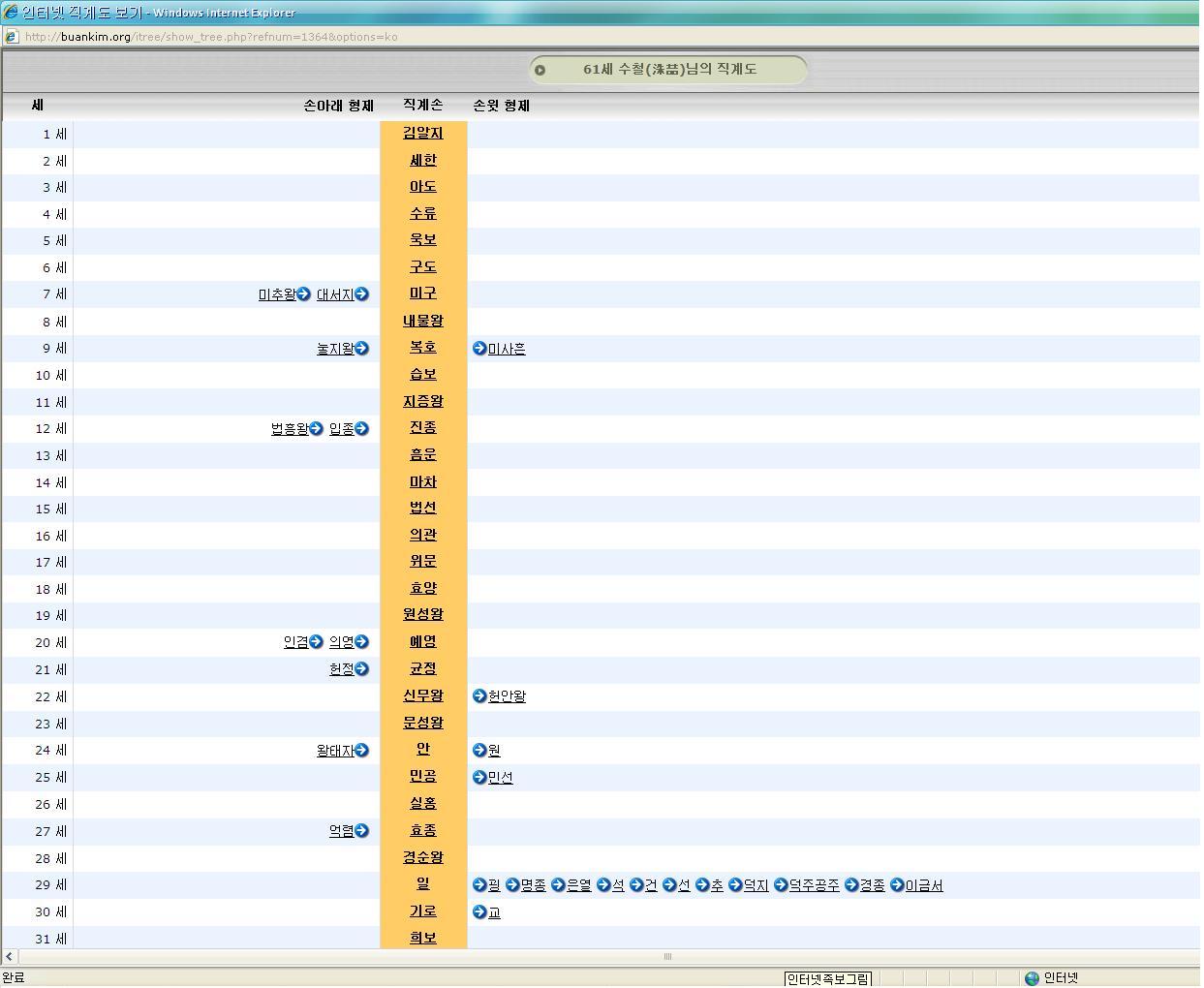The image size is (1204, 988).
Task: Open the 예영 link
Action: click(423, 642)
